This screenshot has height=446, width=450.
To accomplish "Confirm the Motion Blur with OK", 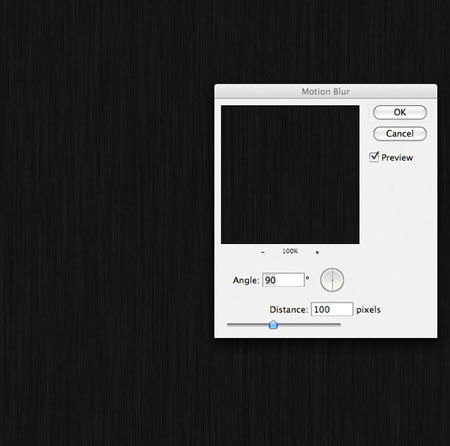I will 400,112.
